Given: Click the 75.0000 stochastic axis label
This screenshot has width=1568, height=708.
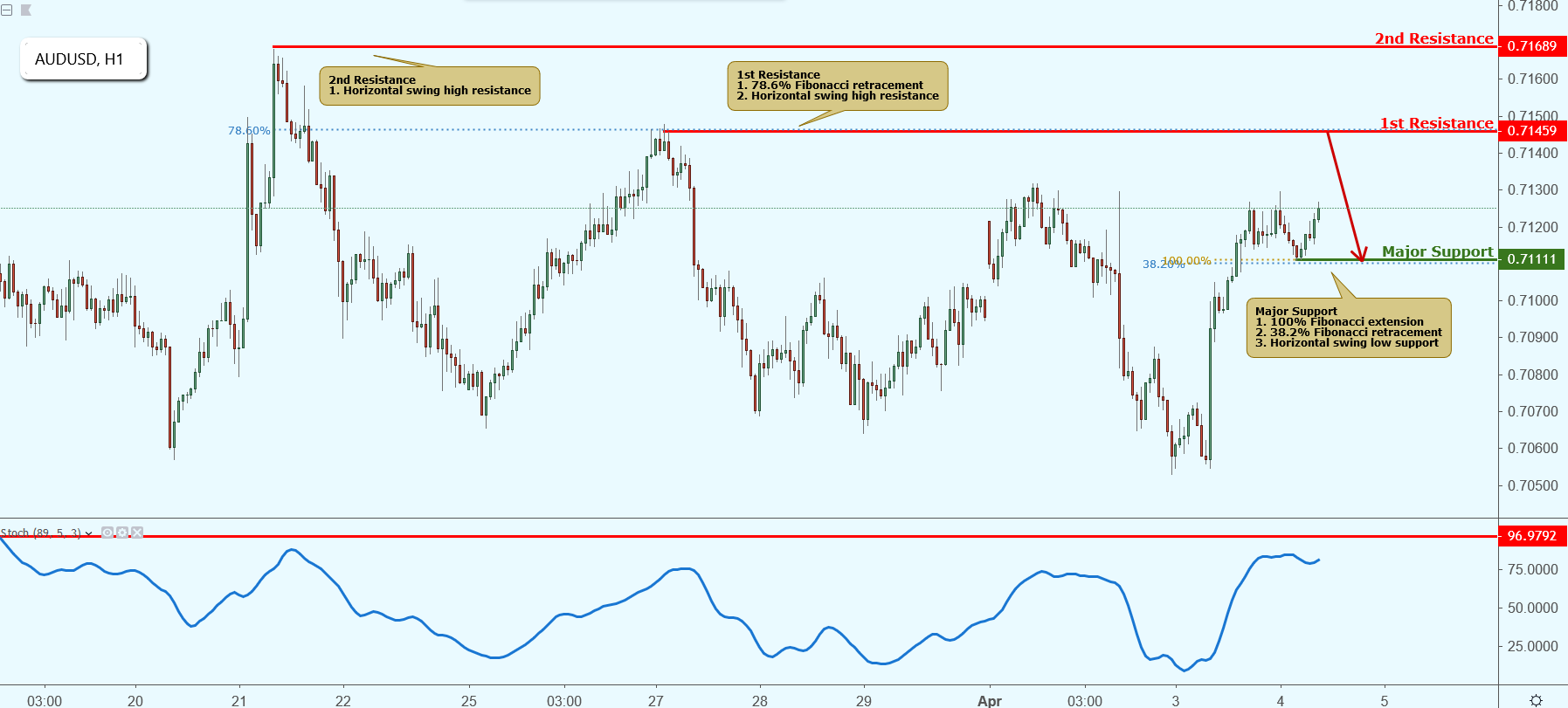Looking at the screenshot, I should [1533, 569].
